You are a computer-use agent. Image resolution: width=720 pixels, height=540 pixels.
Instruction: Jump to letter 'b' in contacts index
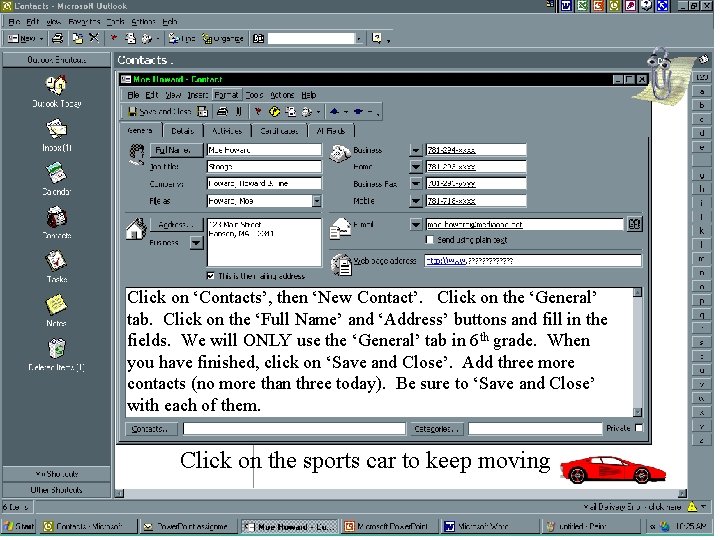[x=702, y=105]
